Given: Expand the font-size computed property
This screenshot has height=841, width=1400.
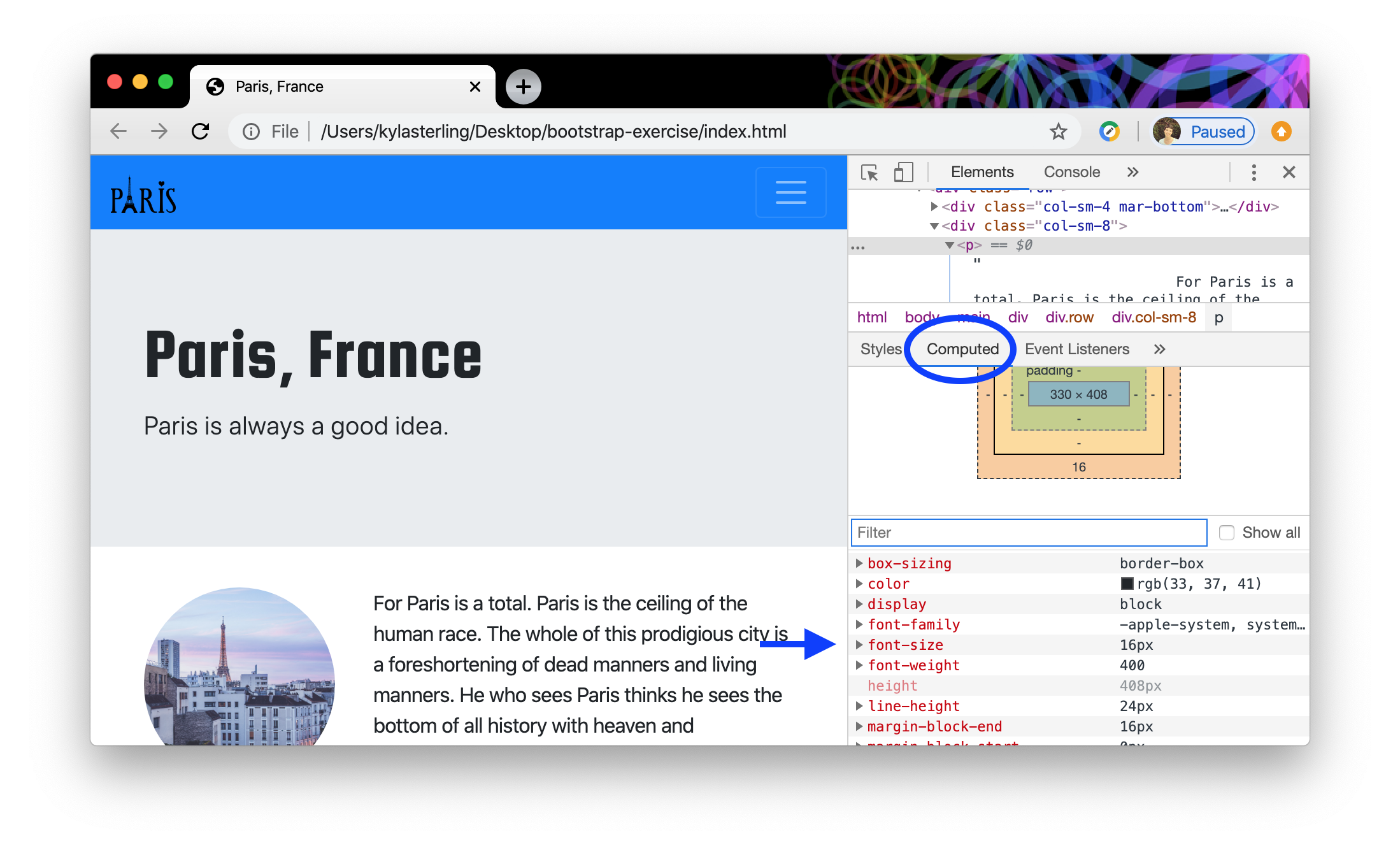Looking at the screenshot, I should pos(859,645).
